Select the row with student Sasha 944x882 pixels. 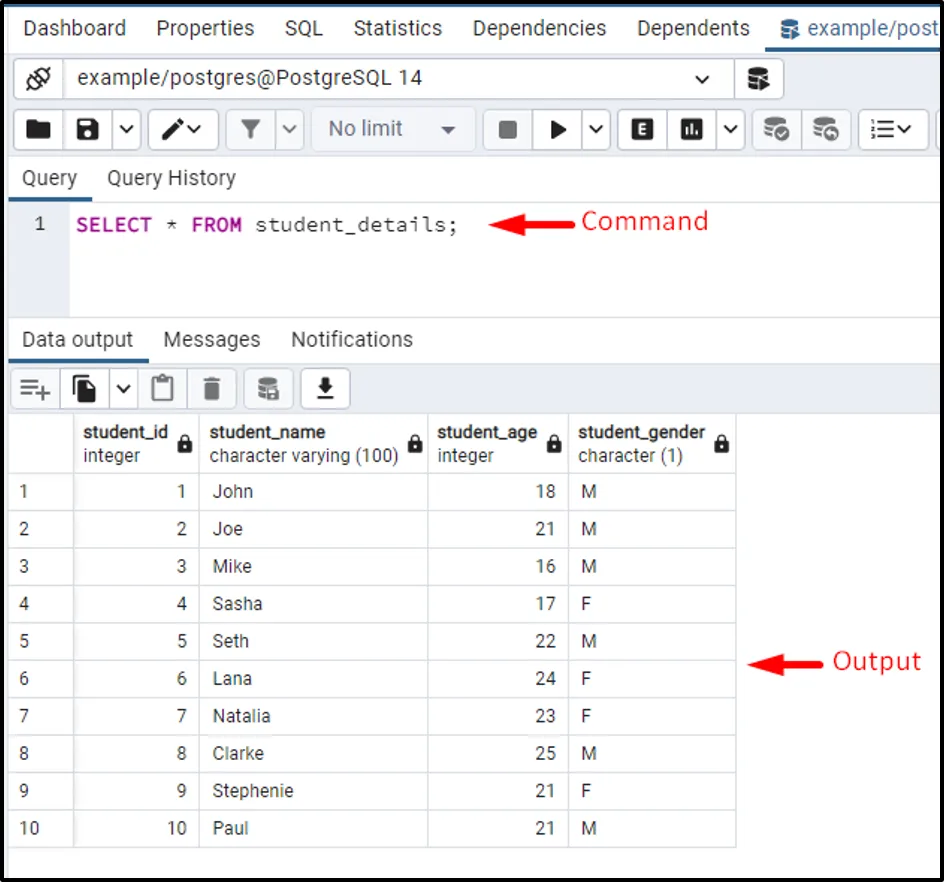[x=38, y=604]
